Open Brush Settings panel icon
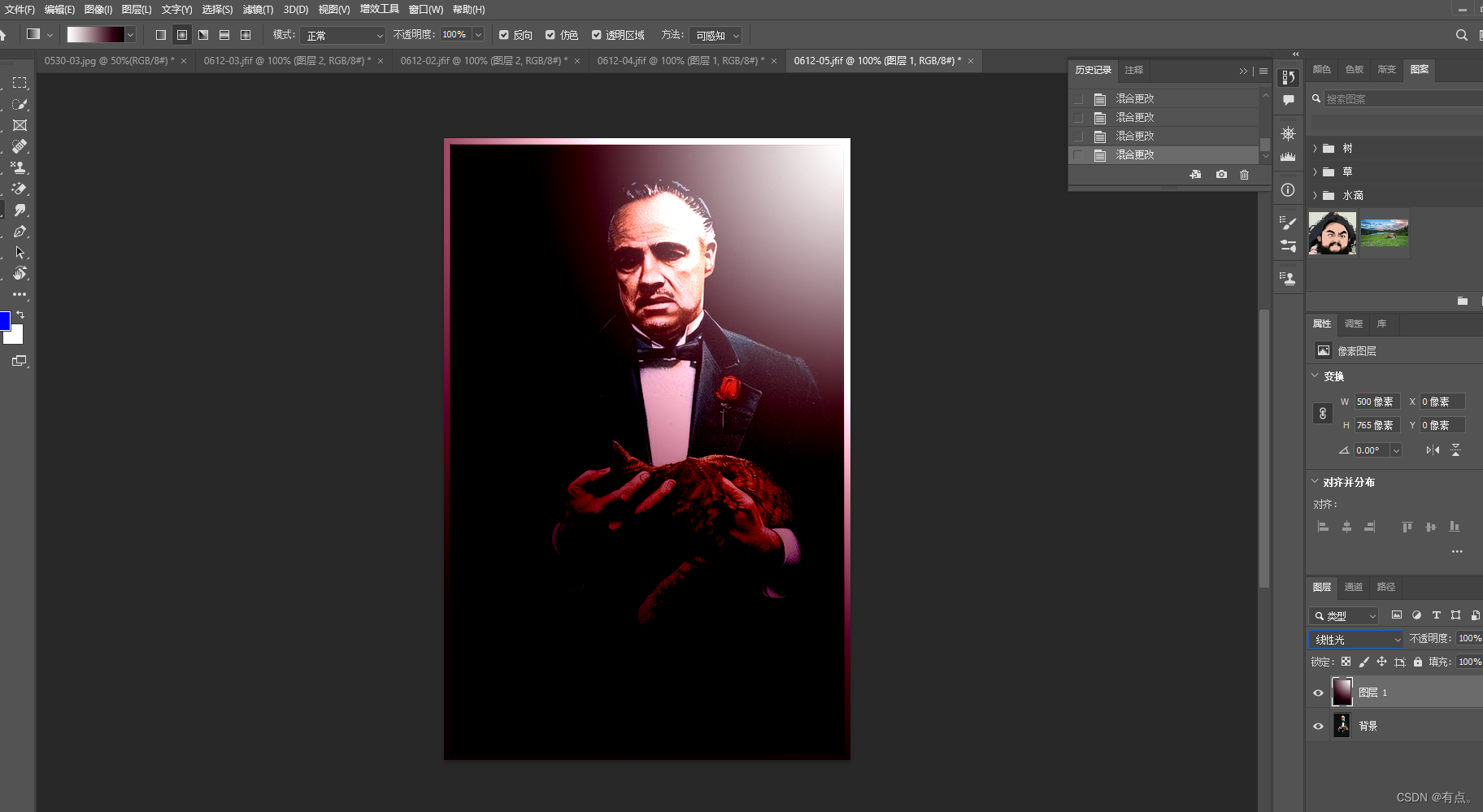 click(1289, 224)
